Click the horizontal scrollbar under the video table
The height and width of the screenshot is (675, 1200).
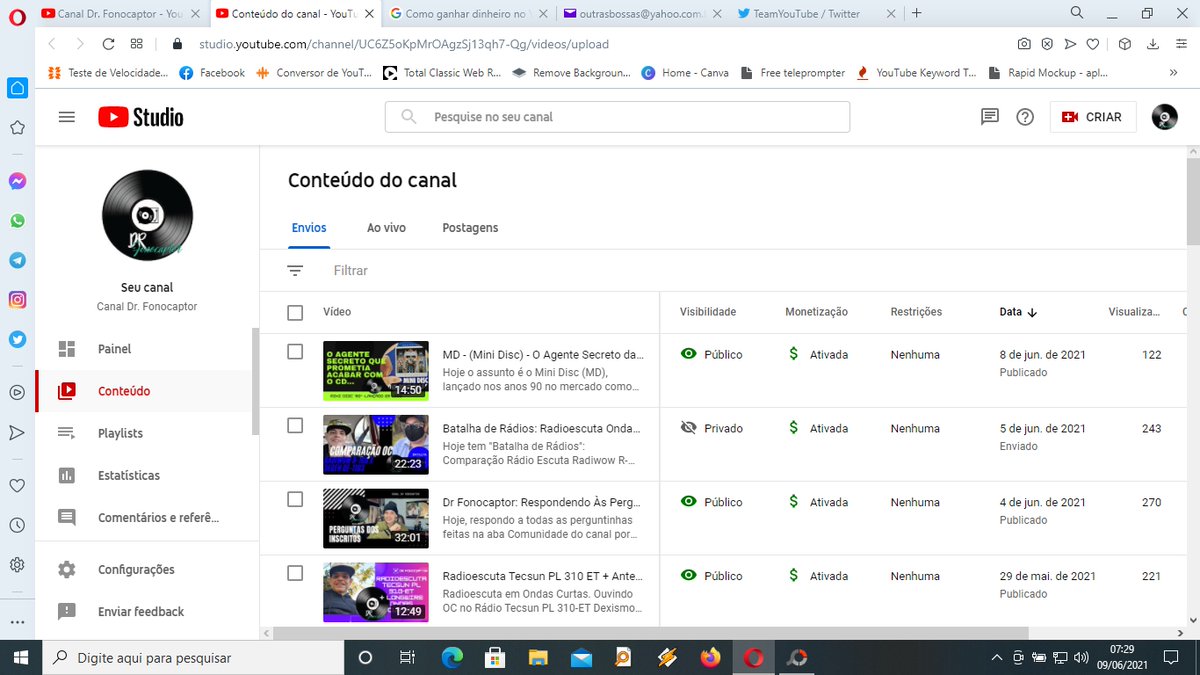tap(650, 633)
